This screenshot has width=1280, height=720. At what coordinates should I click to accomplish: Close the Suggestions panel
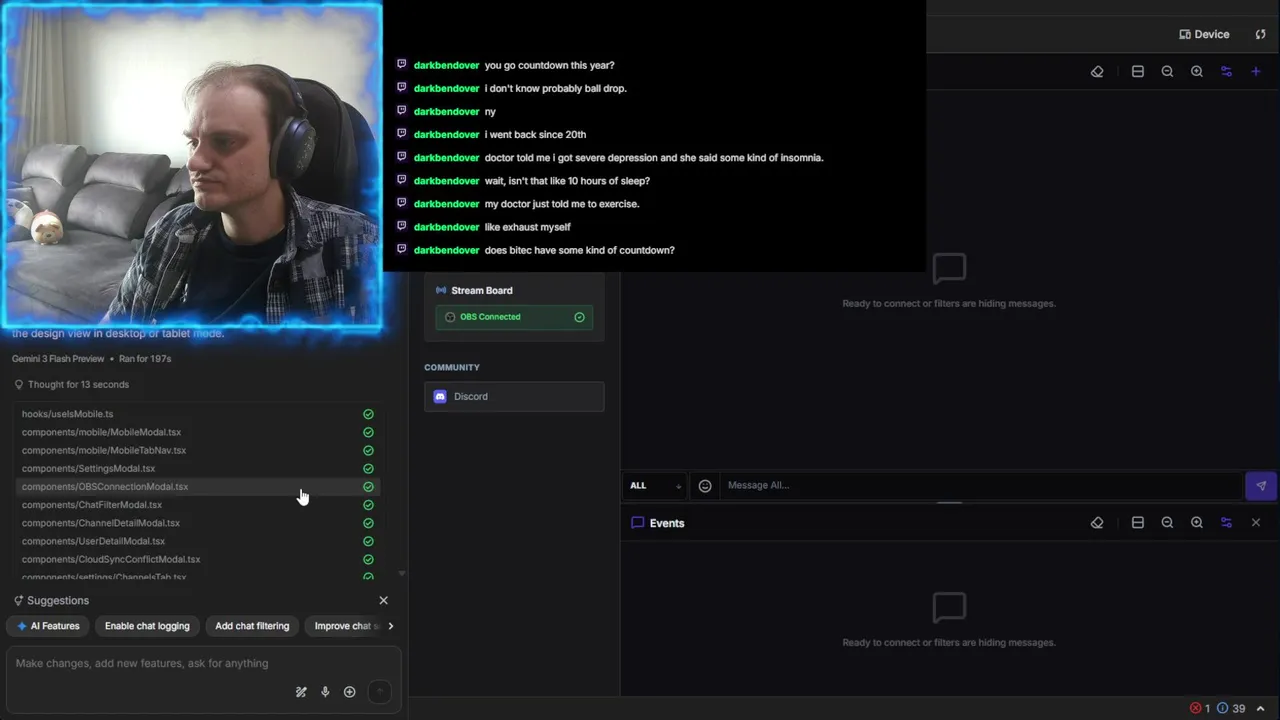383,601
